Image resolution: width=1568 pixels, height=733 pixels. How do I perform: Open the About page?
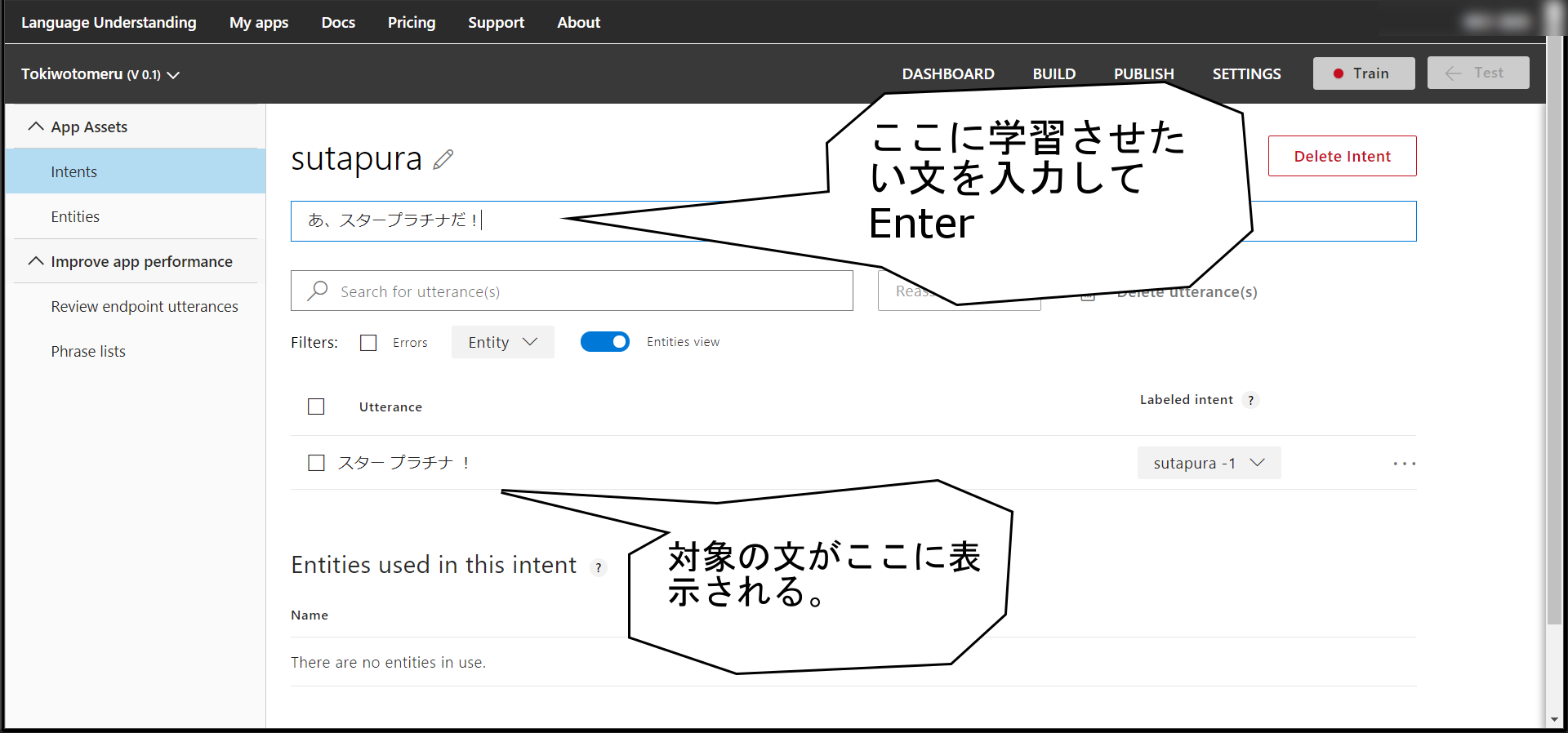[578, 22]
